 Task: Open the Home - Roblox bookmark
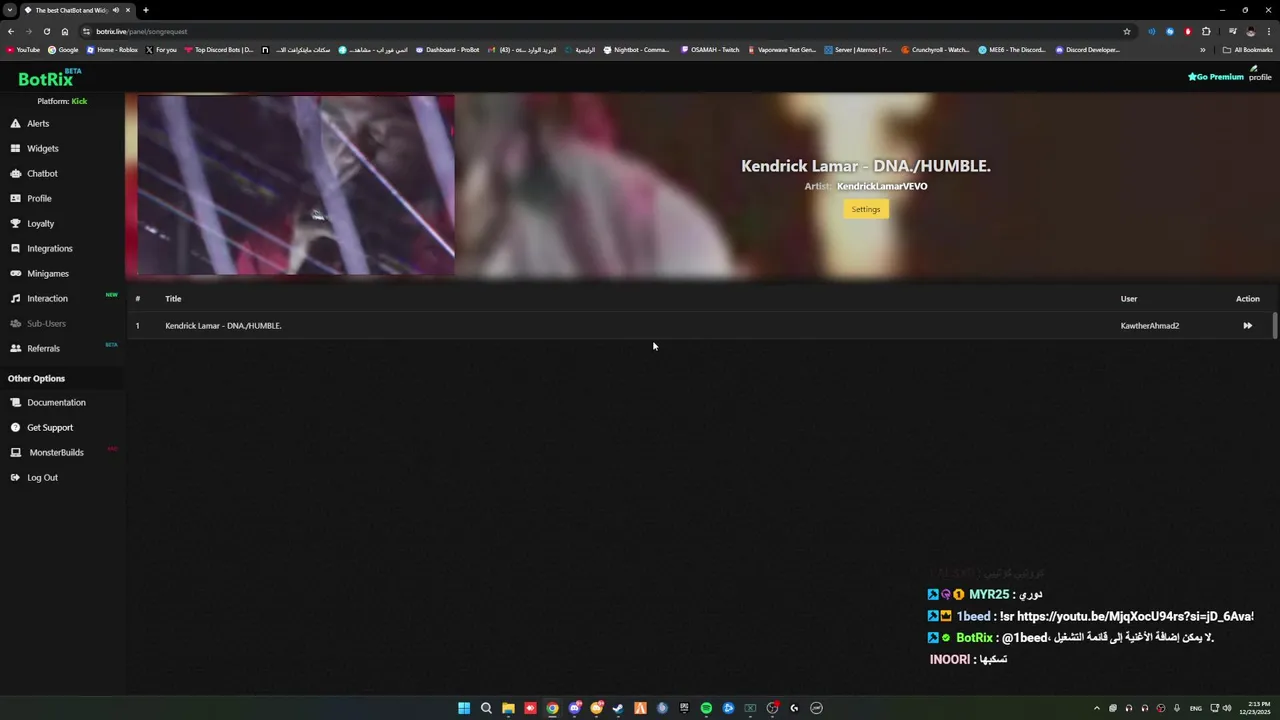(112, 50)
